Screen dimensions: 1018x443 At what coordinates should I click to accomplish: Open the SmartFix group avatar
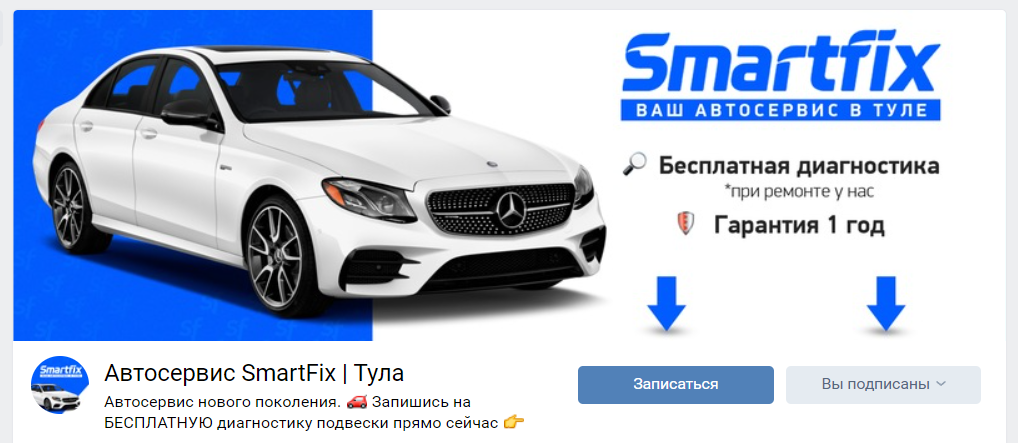[x=60, y=385]
